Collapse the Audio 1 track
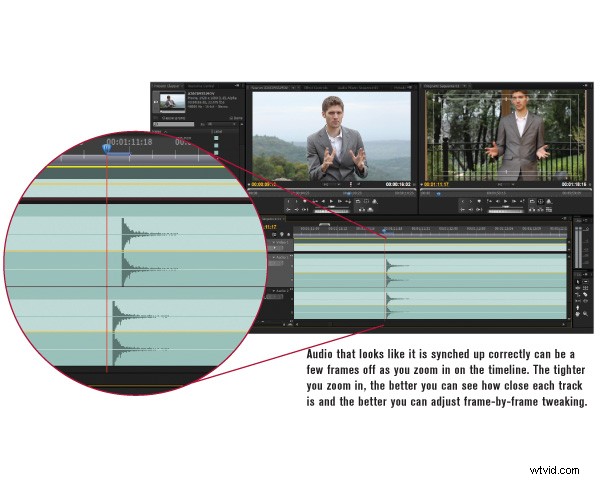Image resolution: width=600 pixels, height=480 pixels. [x=274, y=257]
